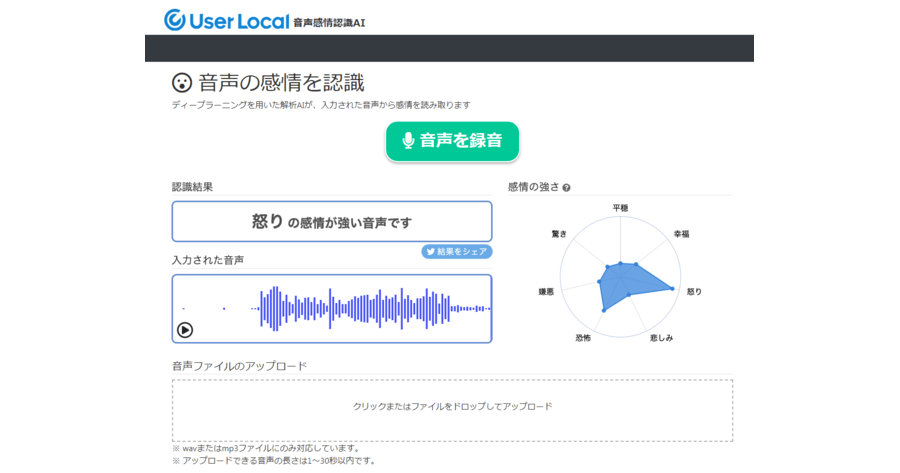The image size is (900, 473).
Task: Click the 音声ファイルのアップロード heading
Action: [x=239, y=366]
